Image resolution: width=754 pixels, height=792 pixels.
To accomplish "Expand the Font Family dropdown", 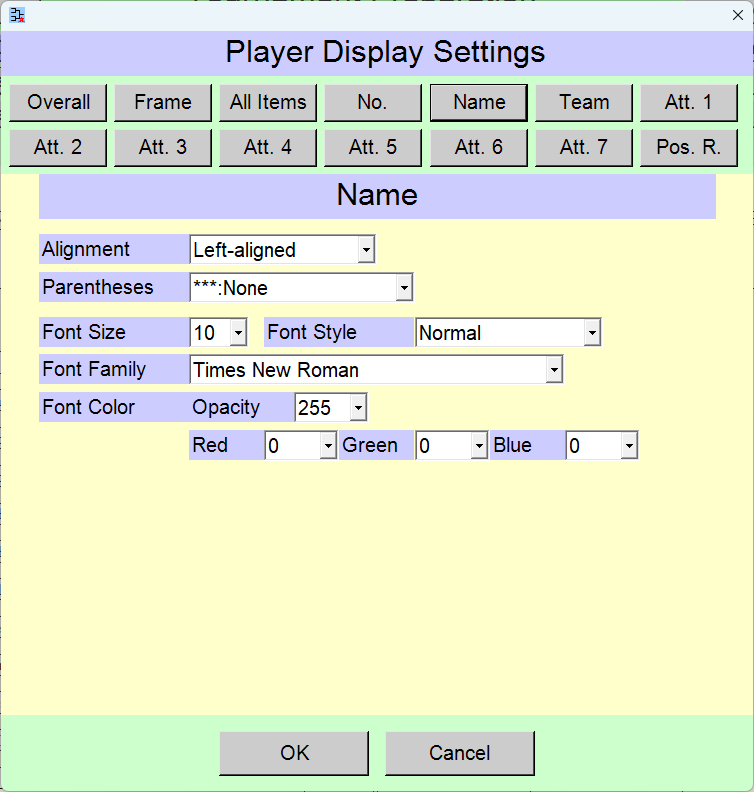I will pos(554,370).
